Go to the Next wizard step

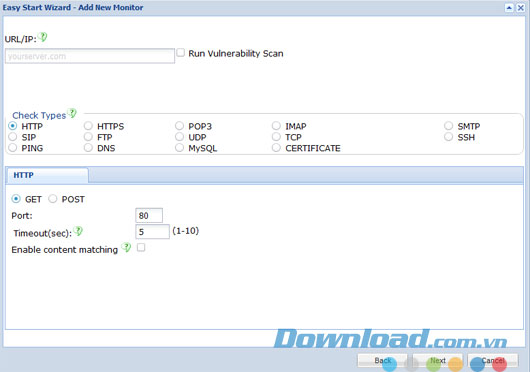pos(438,361)
